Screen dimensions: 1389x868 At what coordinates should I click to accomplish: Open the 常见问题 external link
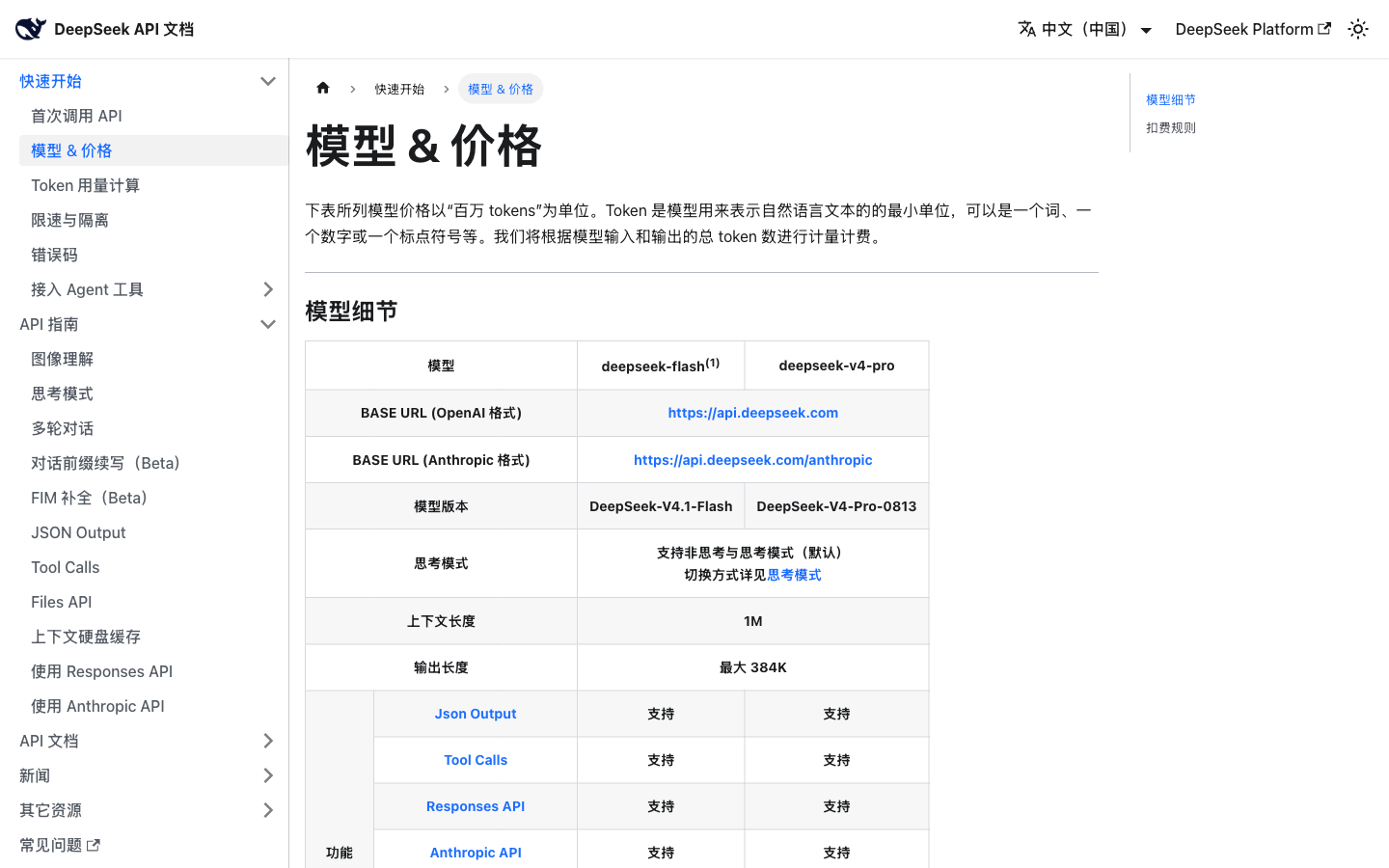[x=60, y=845]
